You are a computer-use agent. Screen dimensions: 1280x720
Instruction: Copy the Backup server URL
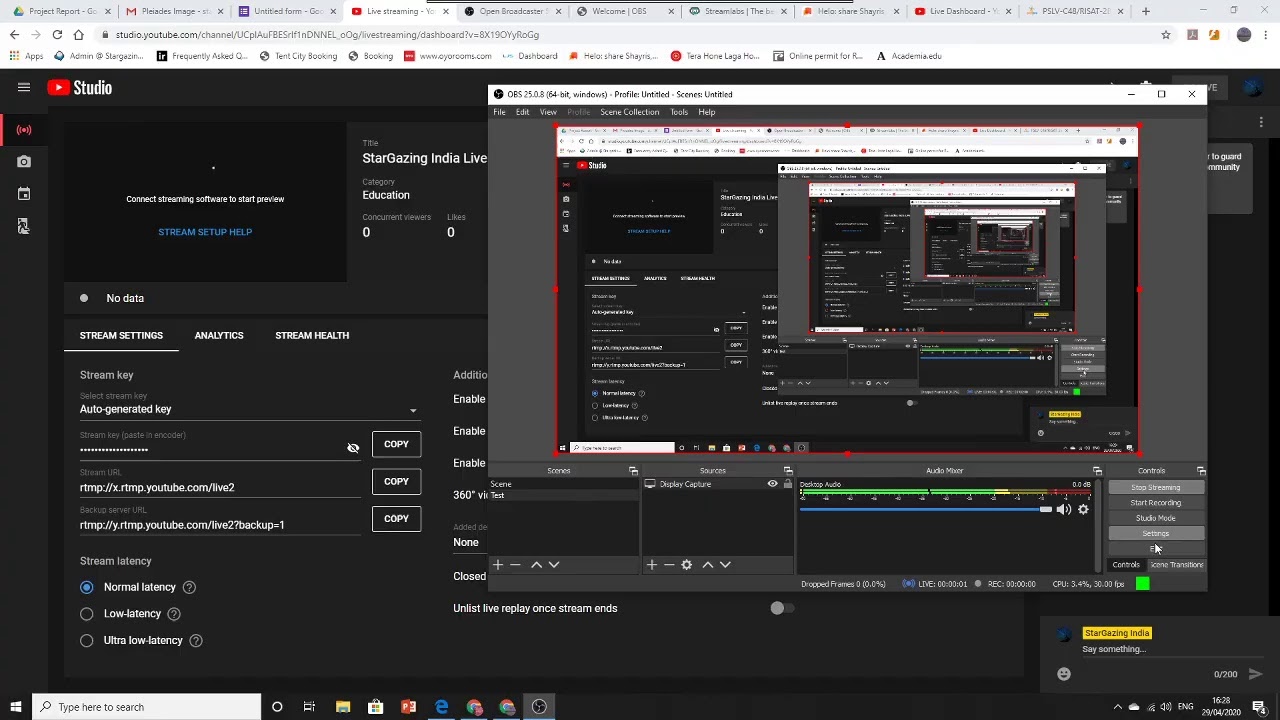[x=396, y=518]
